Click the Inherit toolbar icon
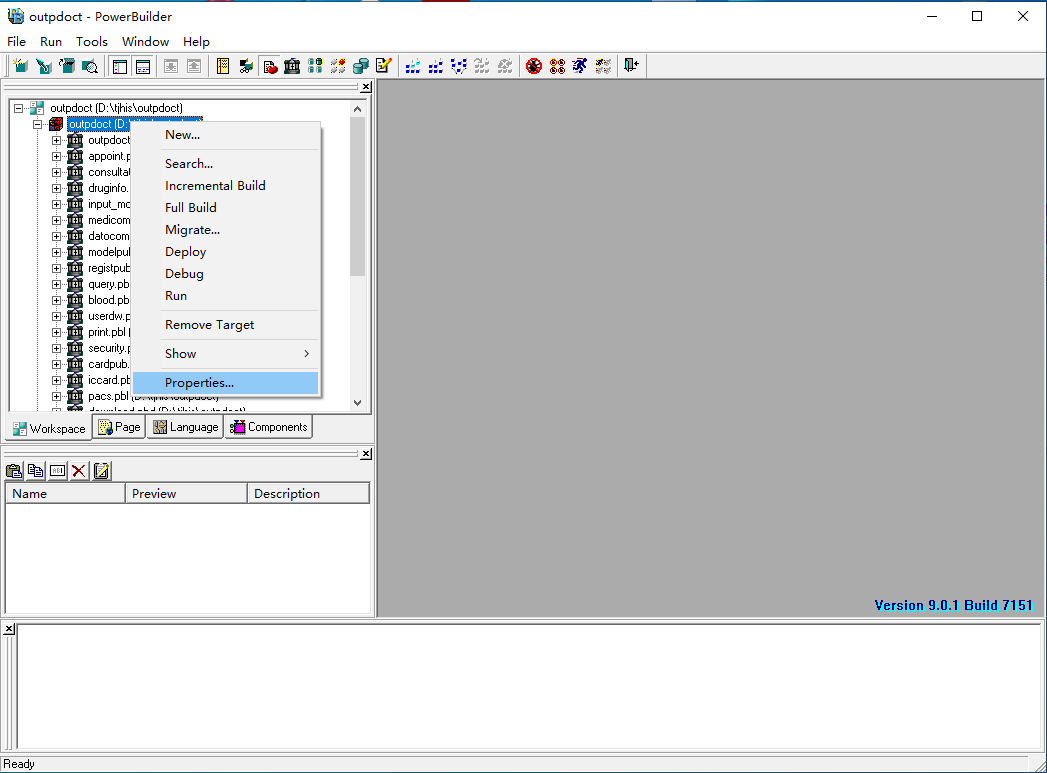Image resolution: width=1047 pixels, height=773 pixels. (x=44, y=65)
